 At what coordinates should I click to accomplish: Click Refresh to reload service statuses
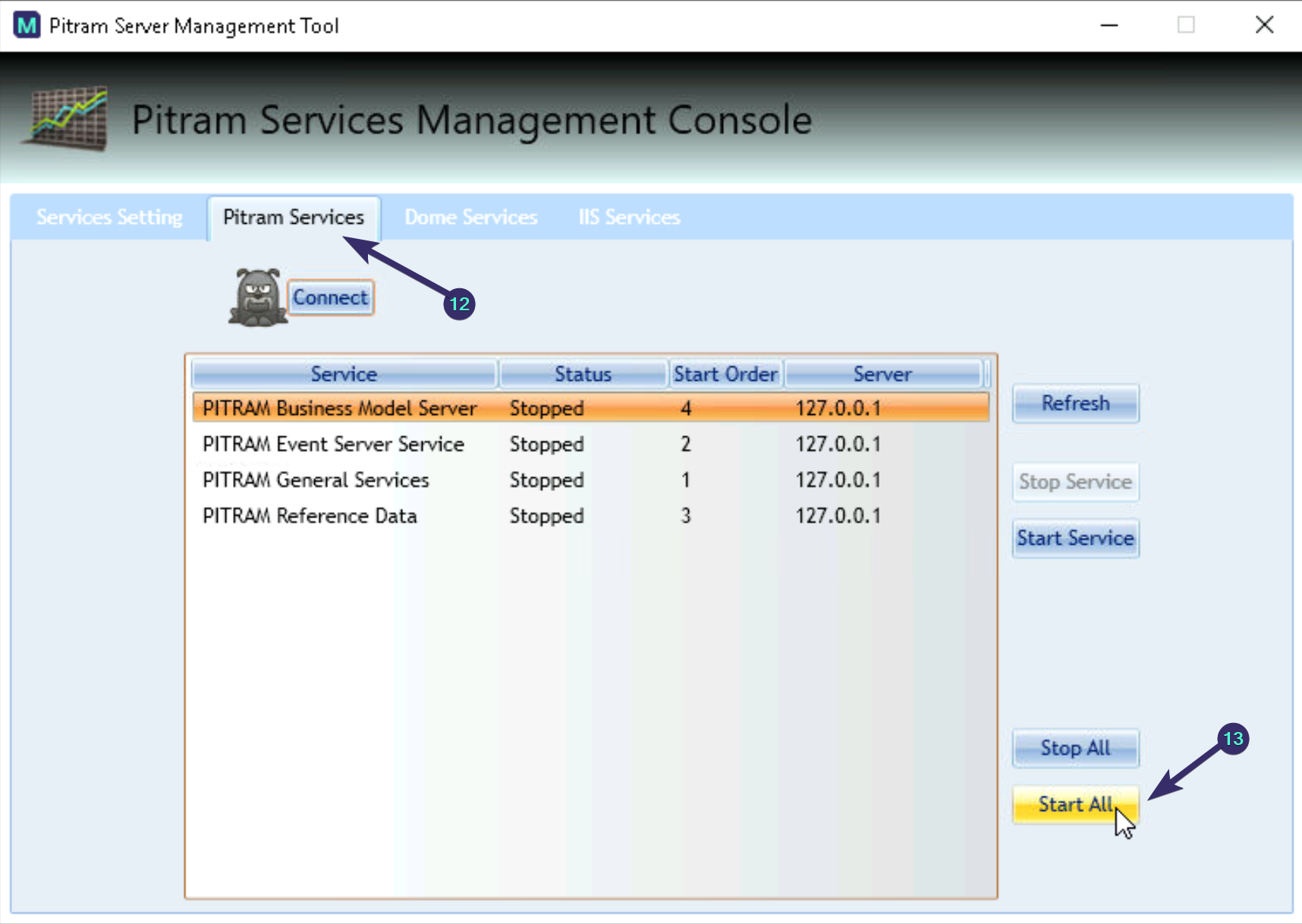click(1075, 403)
